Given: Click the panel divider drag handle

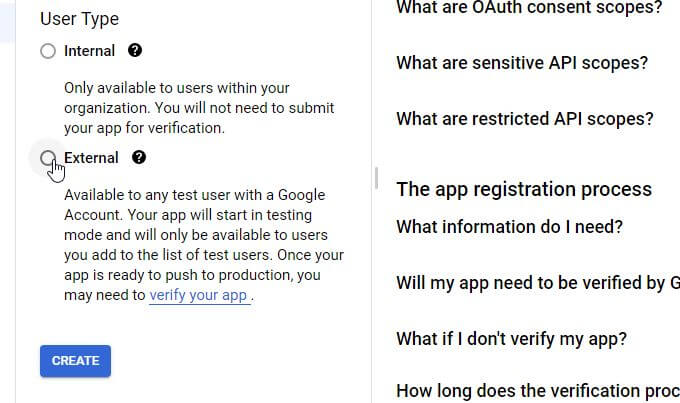Looking at the screenshot, I should click(376, 178).
